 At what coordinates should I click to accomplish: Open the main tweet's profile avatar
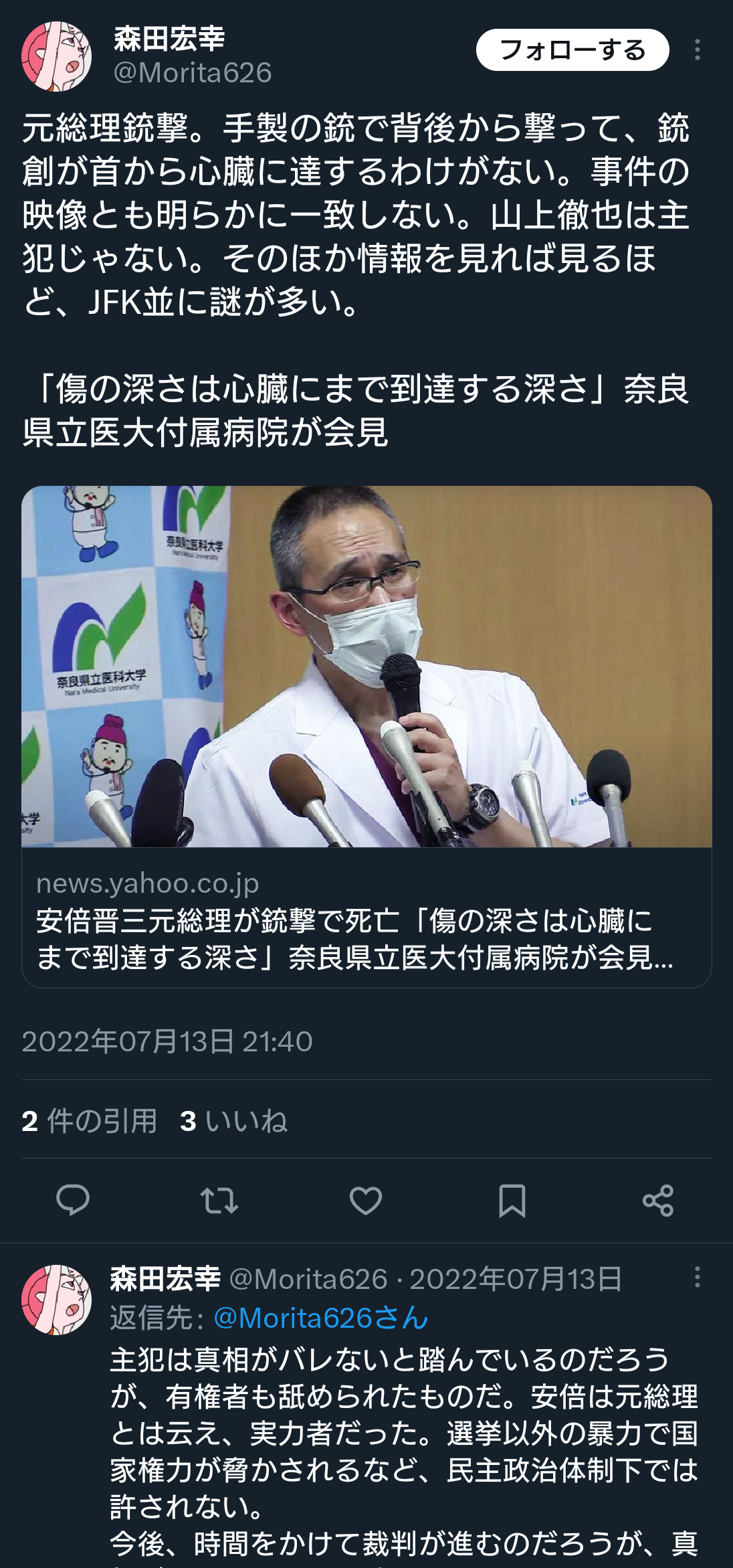pos(56,56)
